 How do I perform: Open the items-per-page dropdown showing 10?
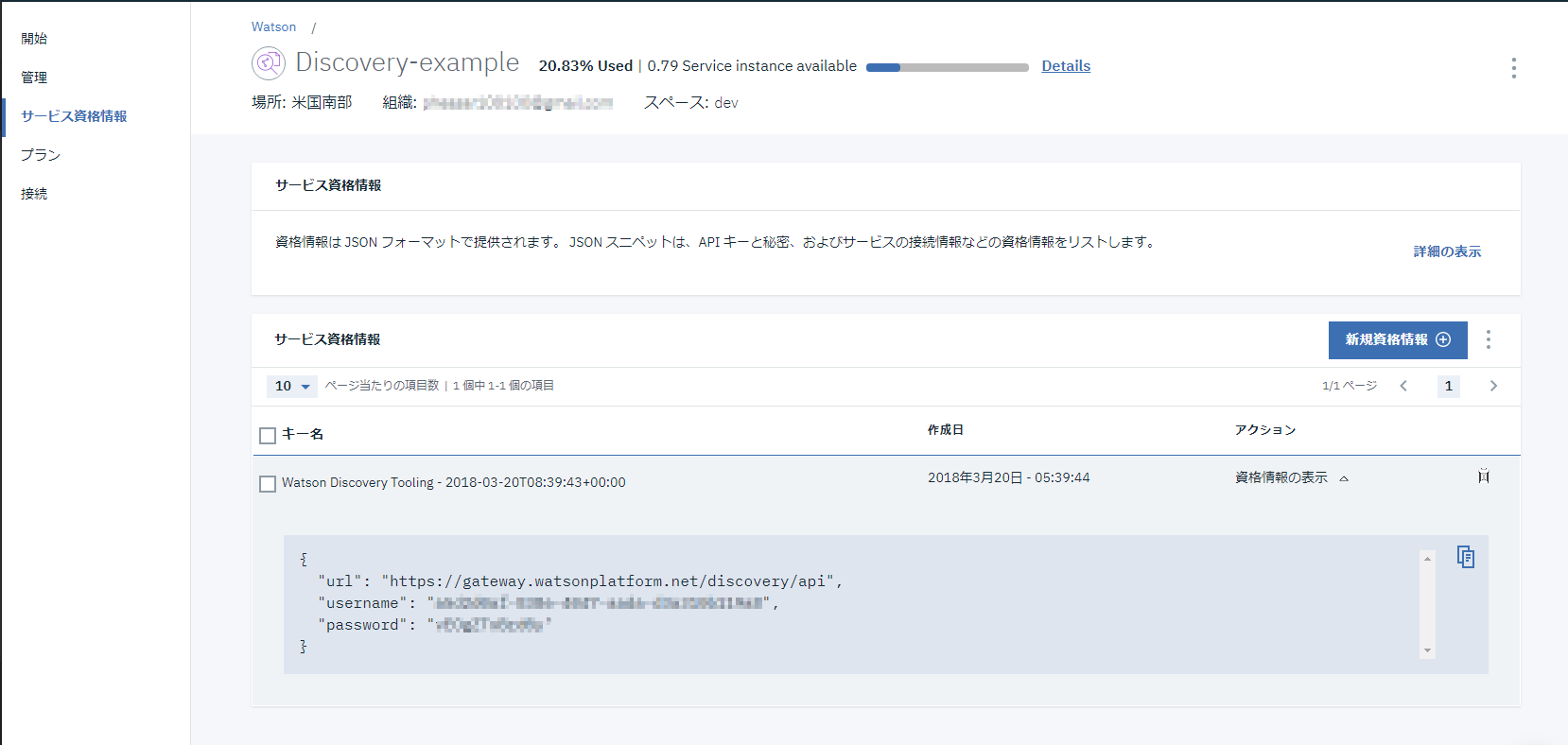292,386
